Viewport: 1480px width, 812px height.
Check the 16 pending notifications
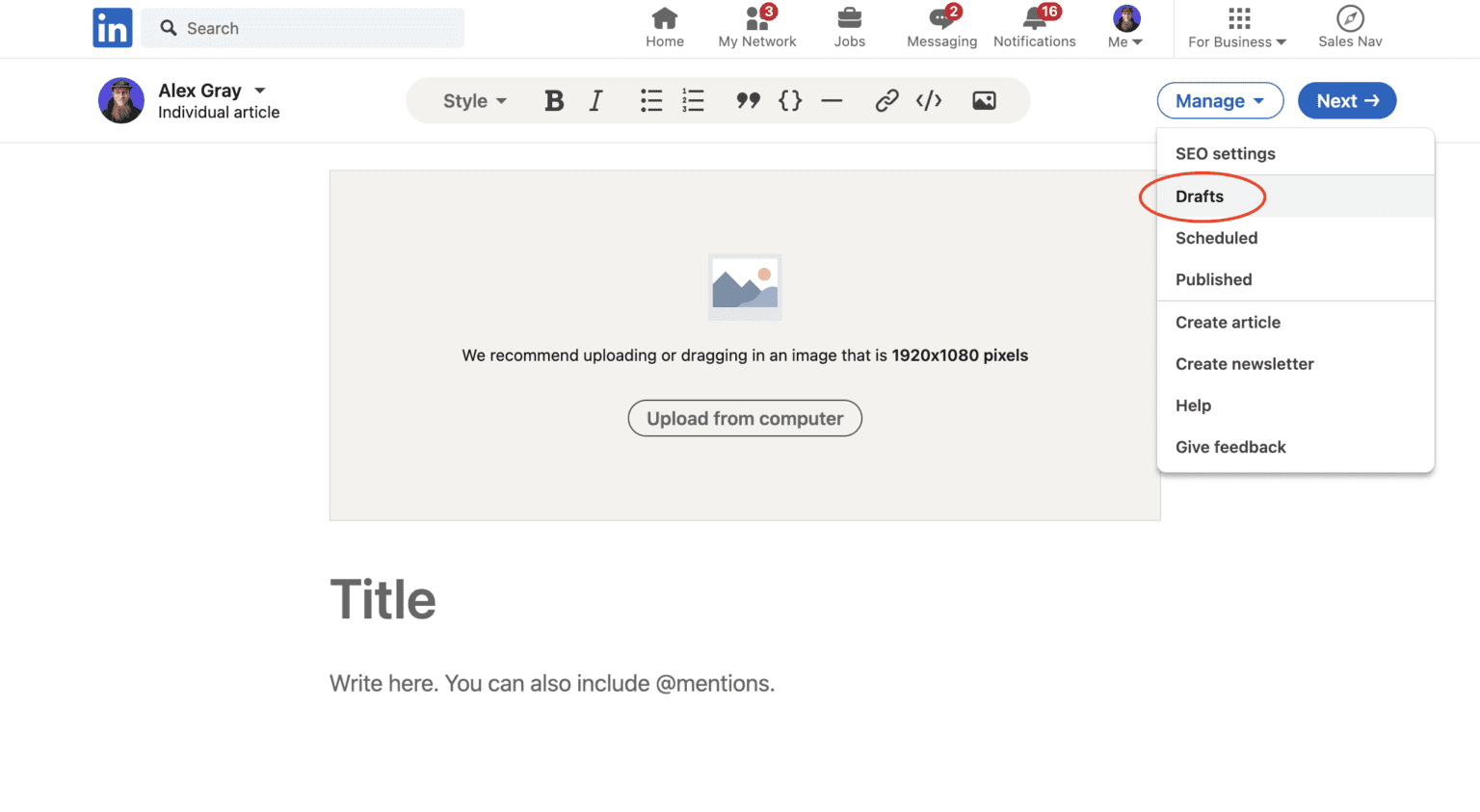click(1035, 28)
